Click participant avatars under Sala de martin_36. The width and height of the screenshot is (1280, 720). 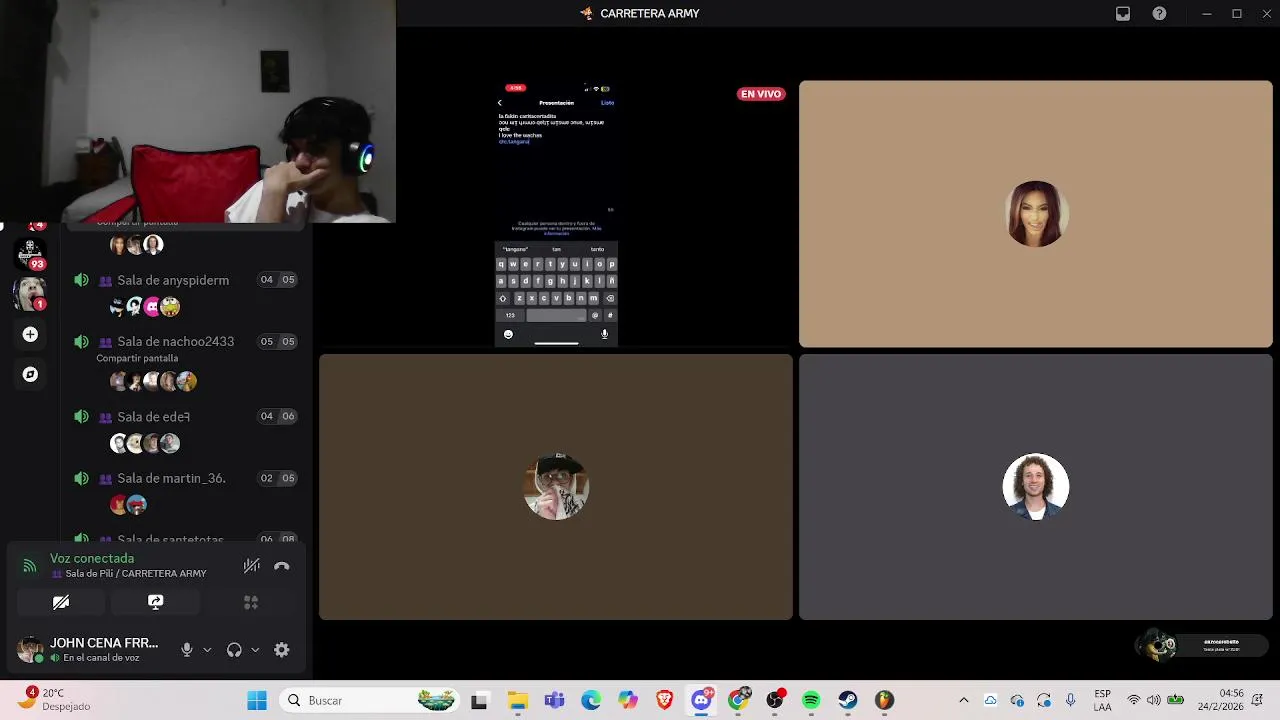128,505
